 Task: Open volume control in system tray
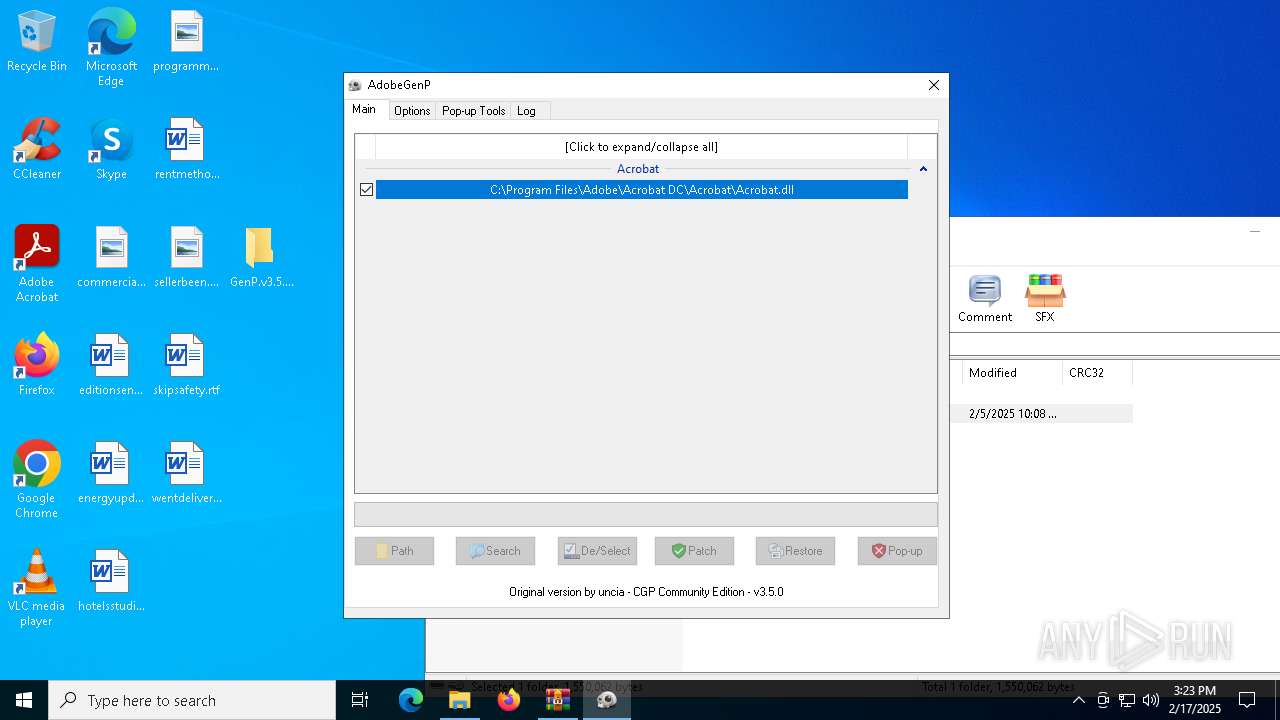tap(1151, 700)
